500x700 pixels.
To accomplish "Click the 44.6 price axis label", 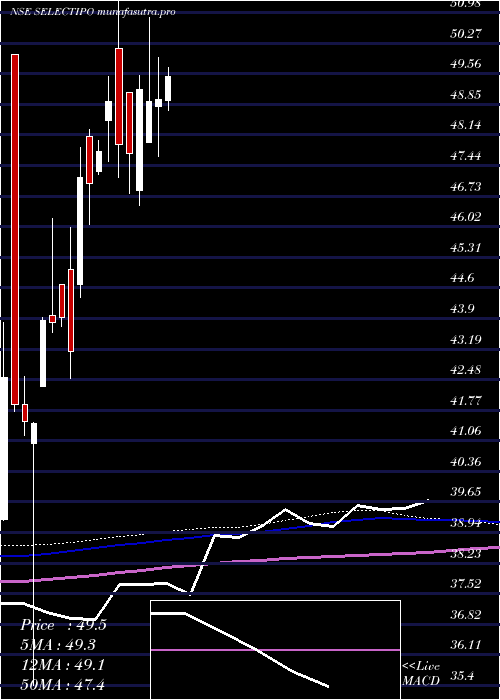I will click(462, 279).
